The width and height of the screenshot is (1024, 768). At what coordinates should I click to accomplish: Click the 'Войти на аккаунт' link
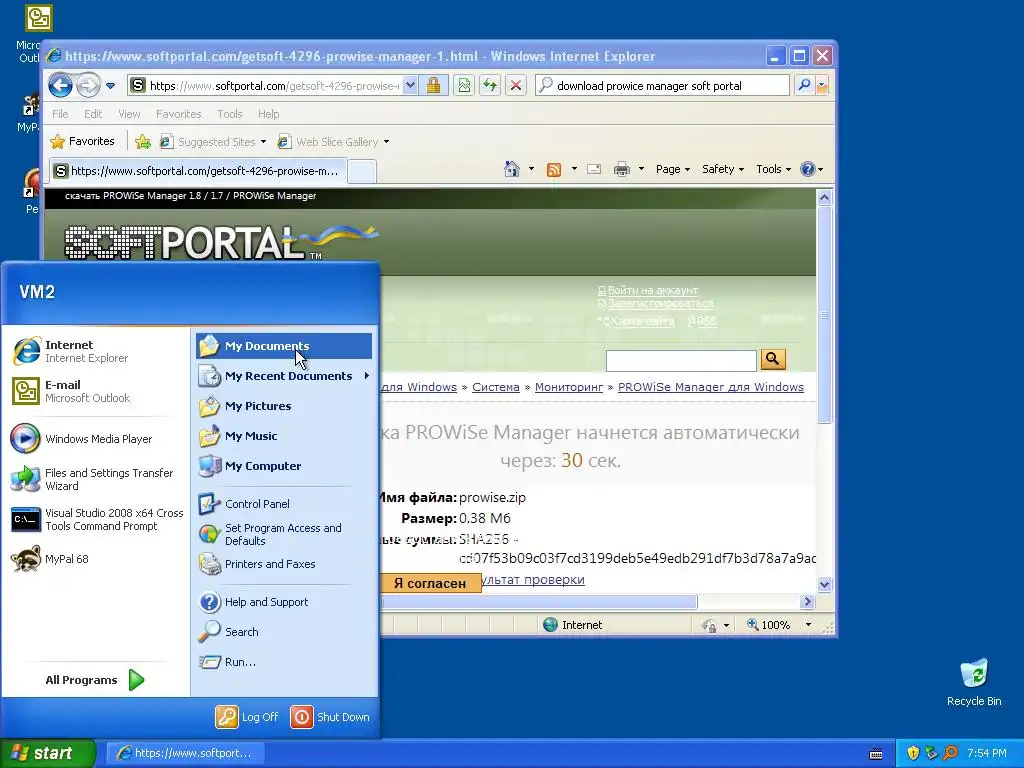[652, 290]
